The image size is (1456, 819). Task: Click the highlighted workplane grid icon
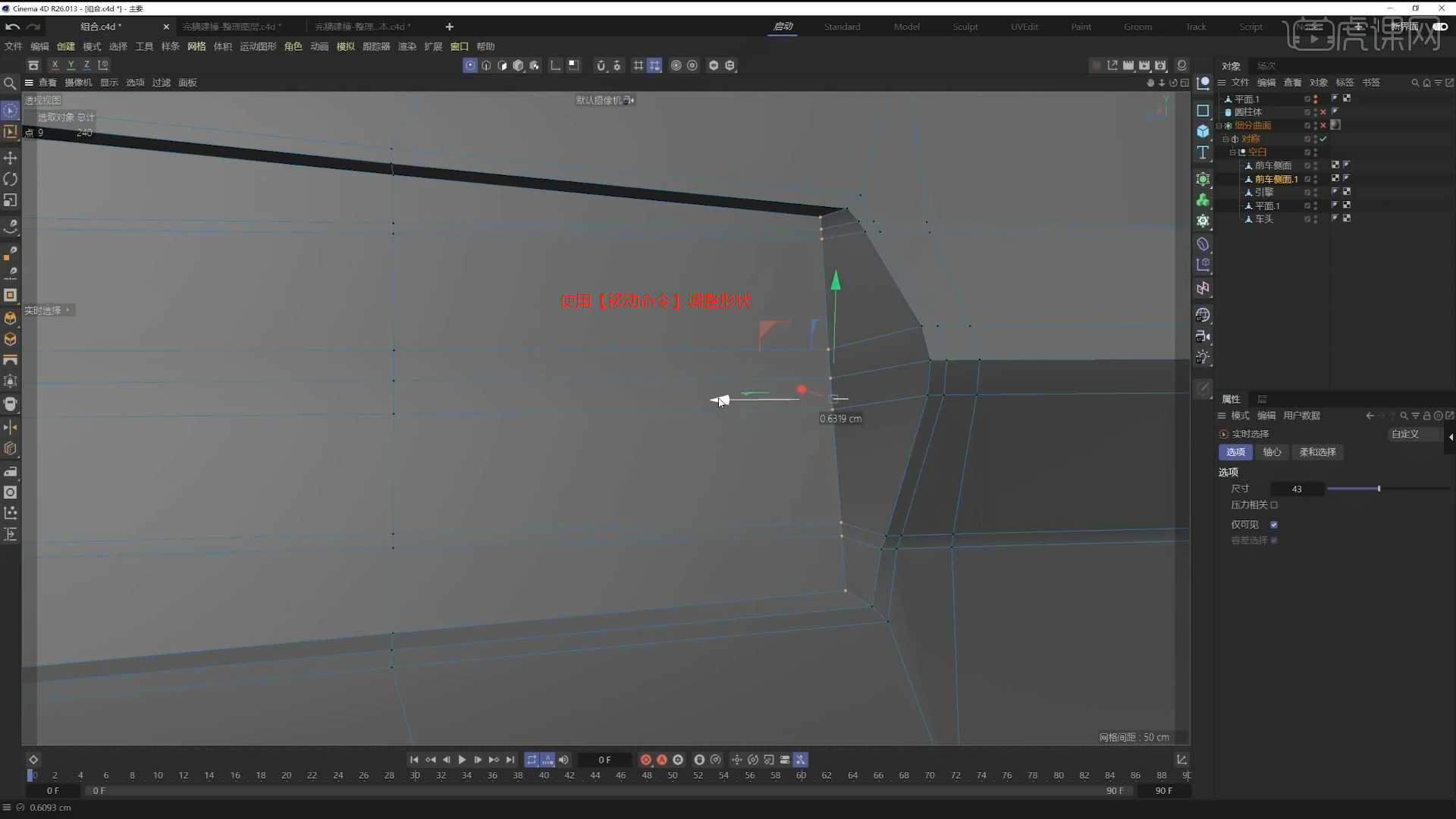click(x=654, y=65)
